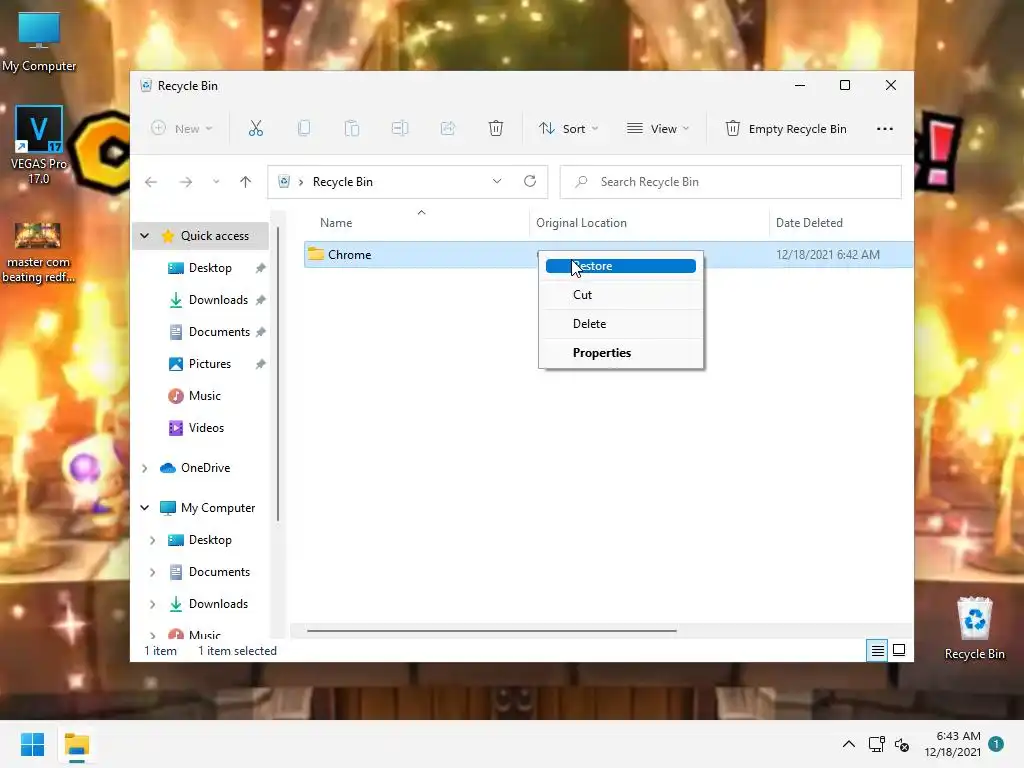The width and height of the screenshot is (1024, 768).
Task: Choose Delete in context menu
Action: tap(620, 324)
